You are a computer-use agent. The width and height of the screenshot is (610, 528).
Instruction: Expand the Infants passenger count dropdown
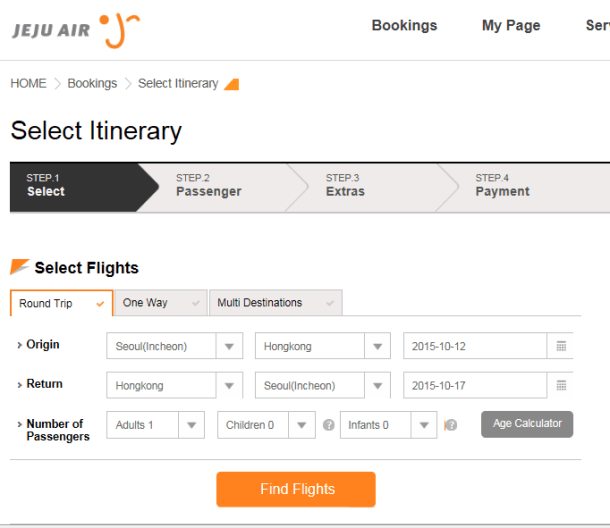coord(389,425)
